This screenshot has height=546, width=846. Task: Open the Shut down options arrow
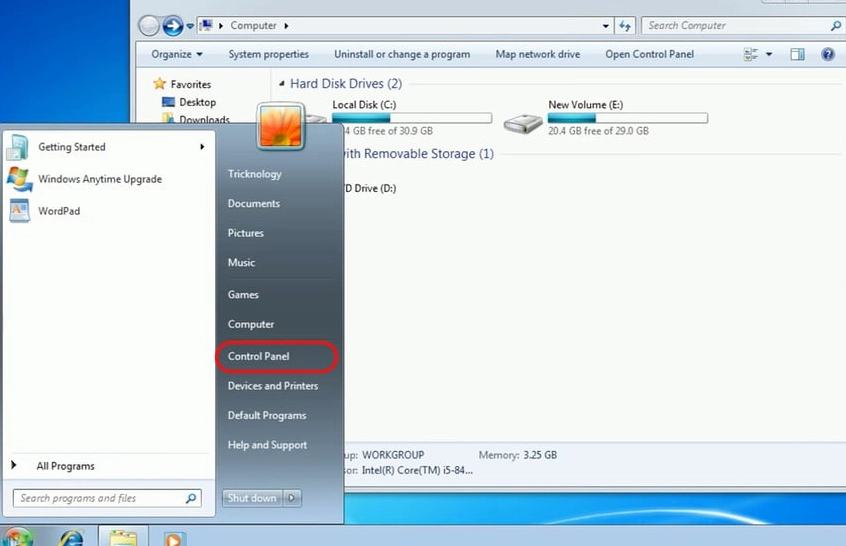point(291,498)
